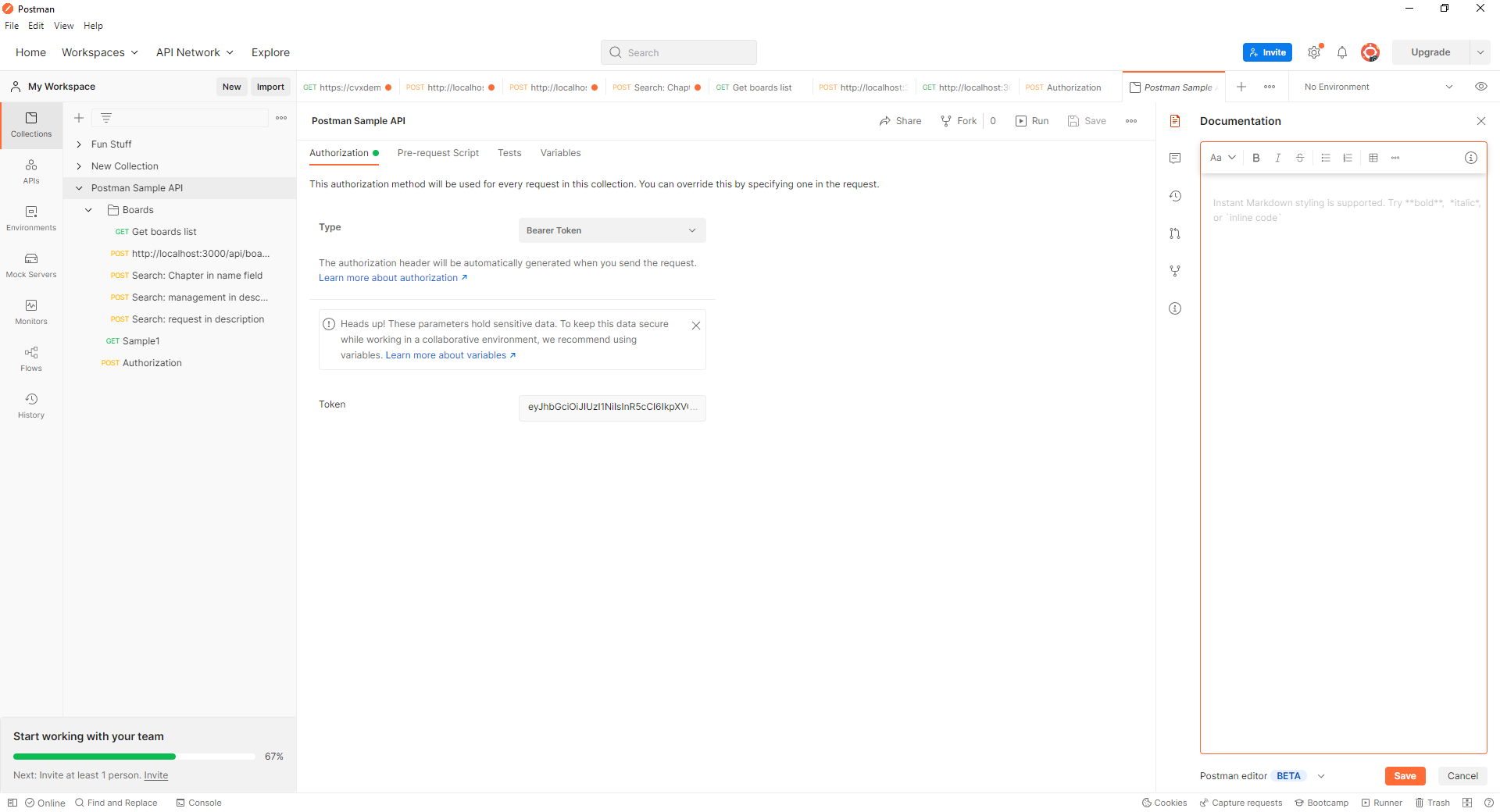Open Learn more about variables link

[x=451, y=355]
